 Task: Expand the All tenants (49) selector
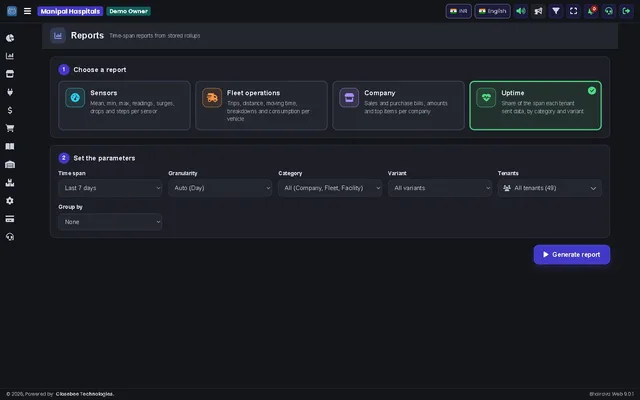pyautogui.click(x=550, y=188)
